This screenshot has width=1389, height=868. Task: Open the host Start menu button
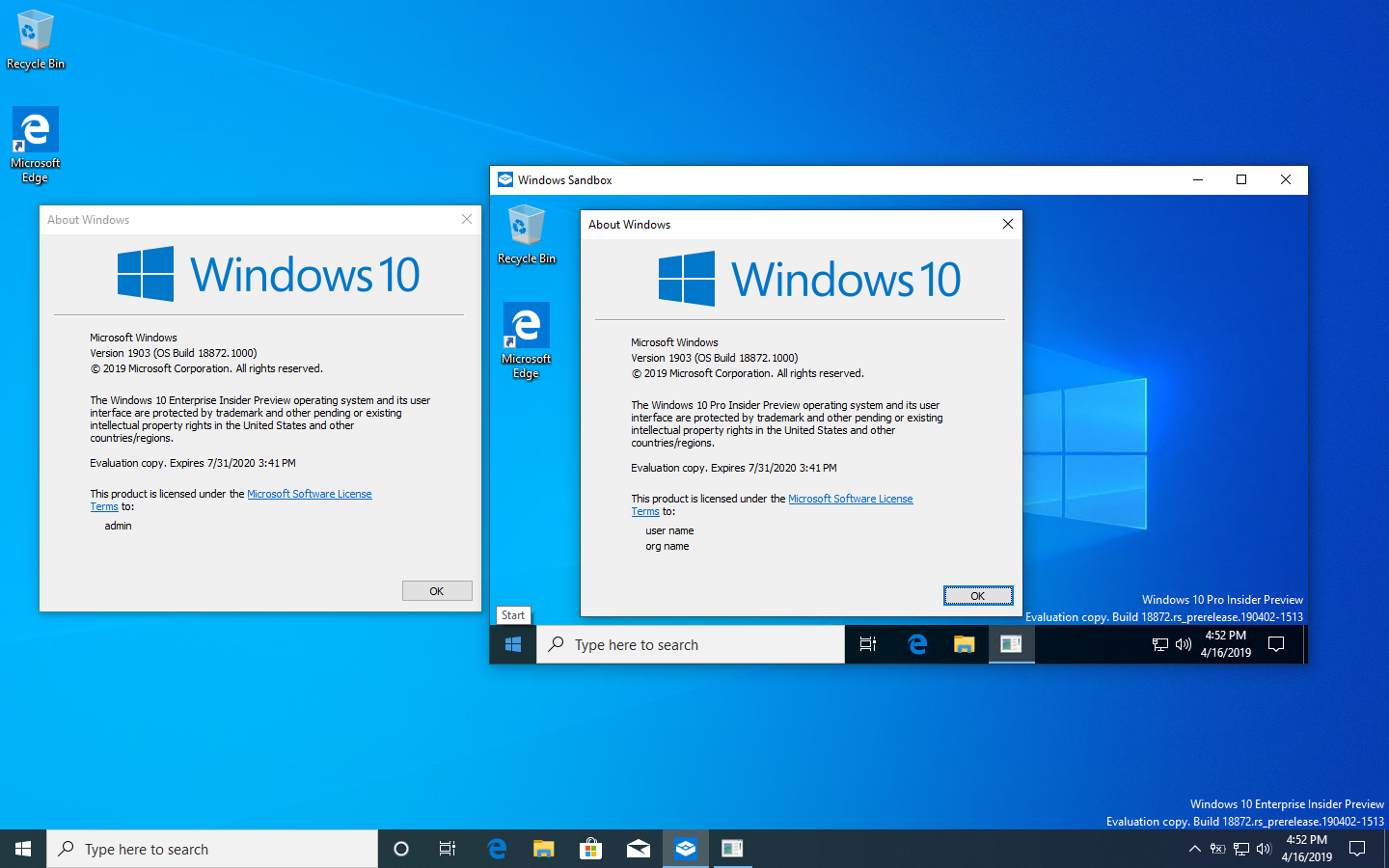pos(23,849)
